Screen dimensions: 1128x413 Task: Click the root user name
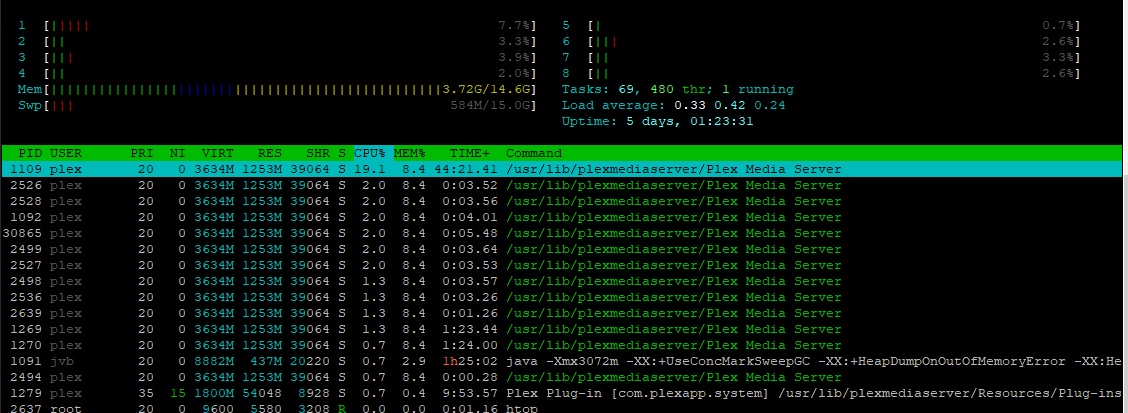click(x=65, y=409)
